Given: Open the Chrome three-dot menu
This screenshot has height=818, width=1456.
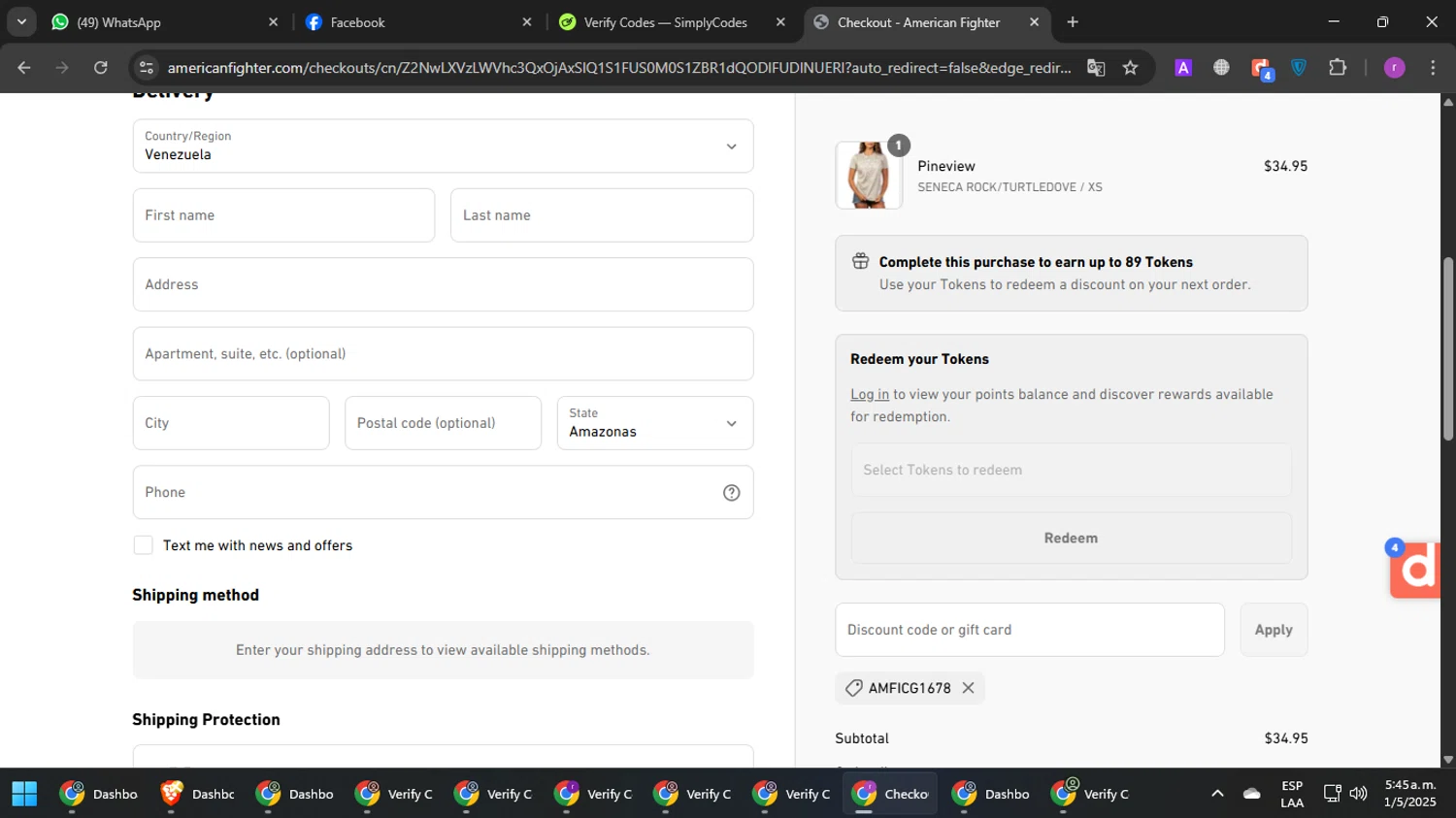Looking at the screenshot, I should coord(1433,67).
